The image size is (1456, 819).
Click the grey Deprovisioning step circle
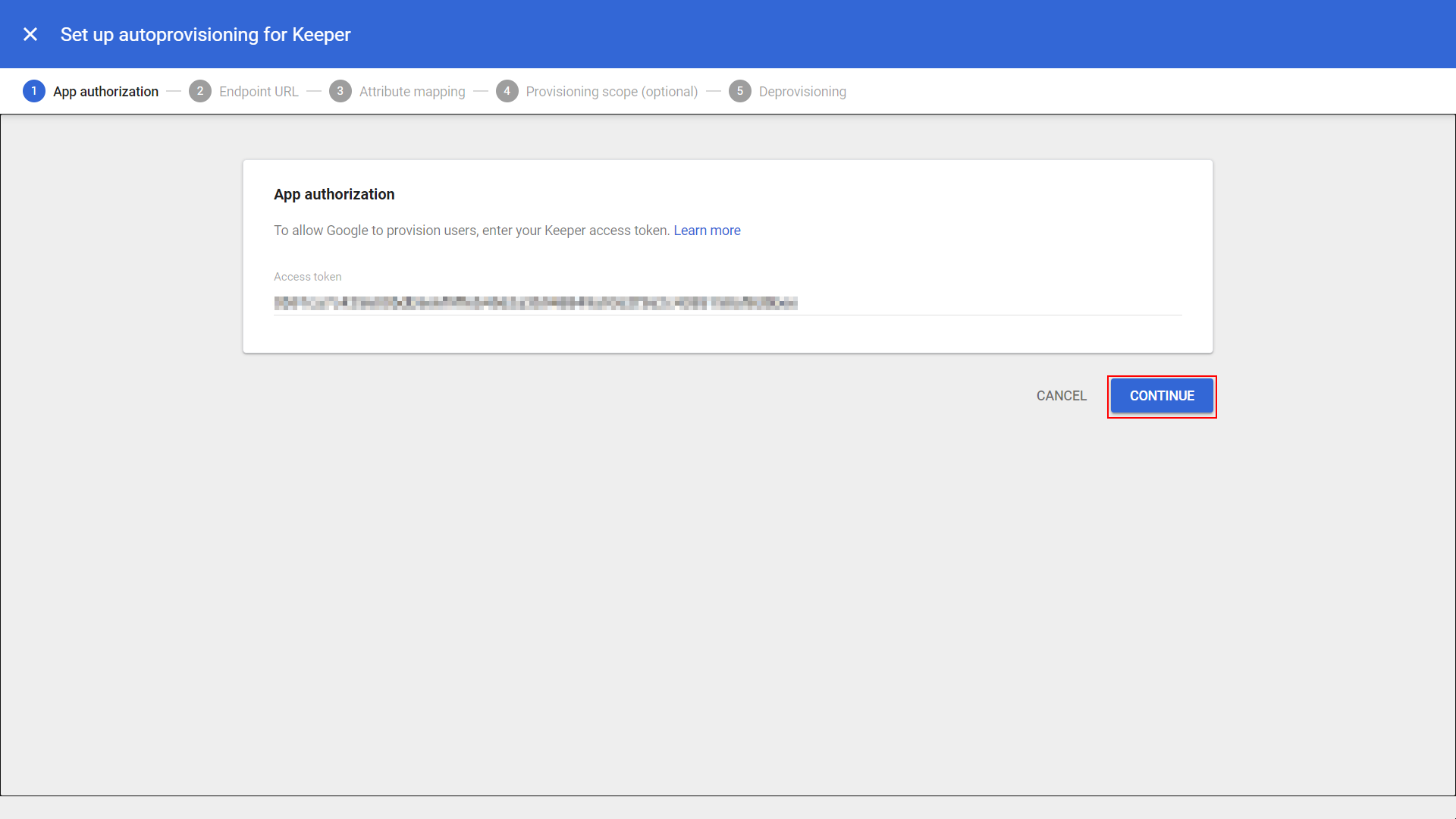741,91
